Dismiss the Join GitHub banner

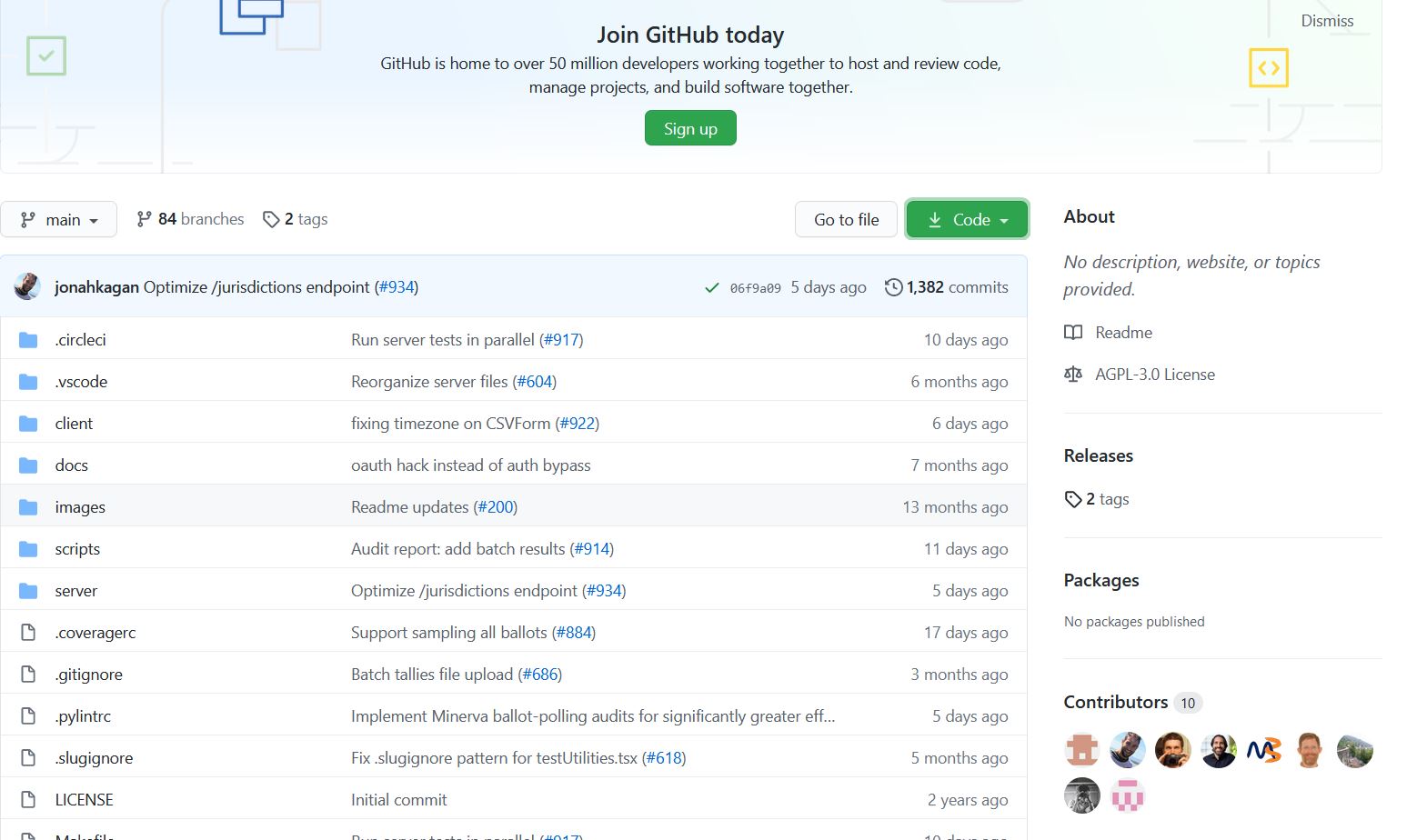tap(1327, 21)
